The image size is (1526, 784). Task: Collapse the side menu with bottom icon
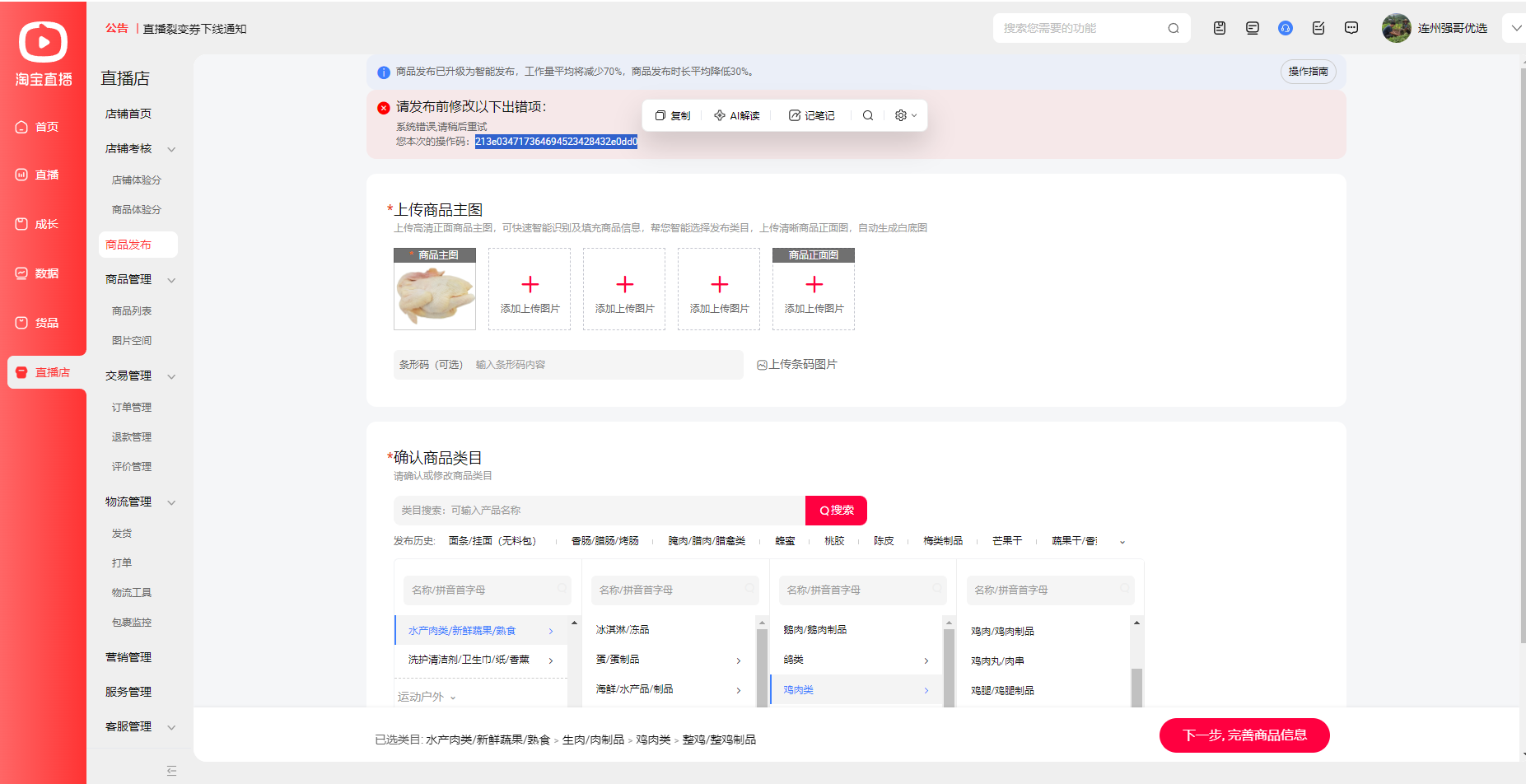pyautogui.click(x=171, y=771)
